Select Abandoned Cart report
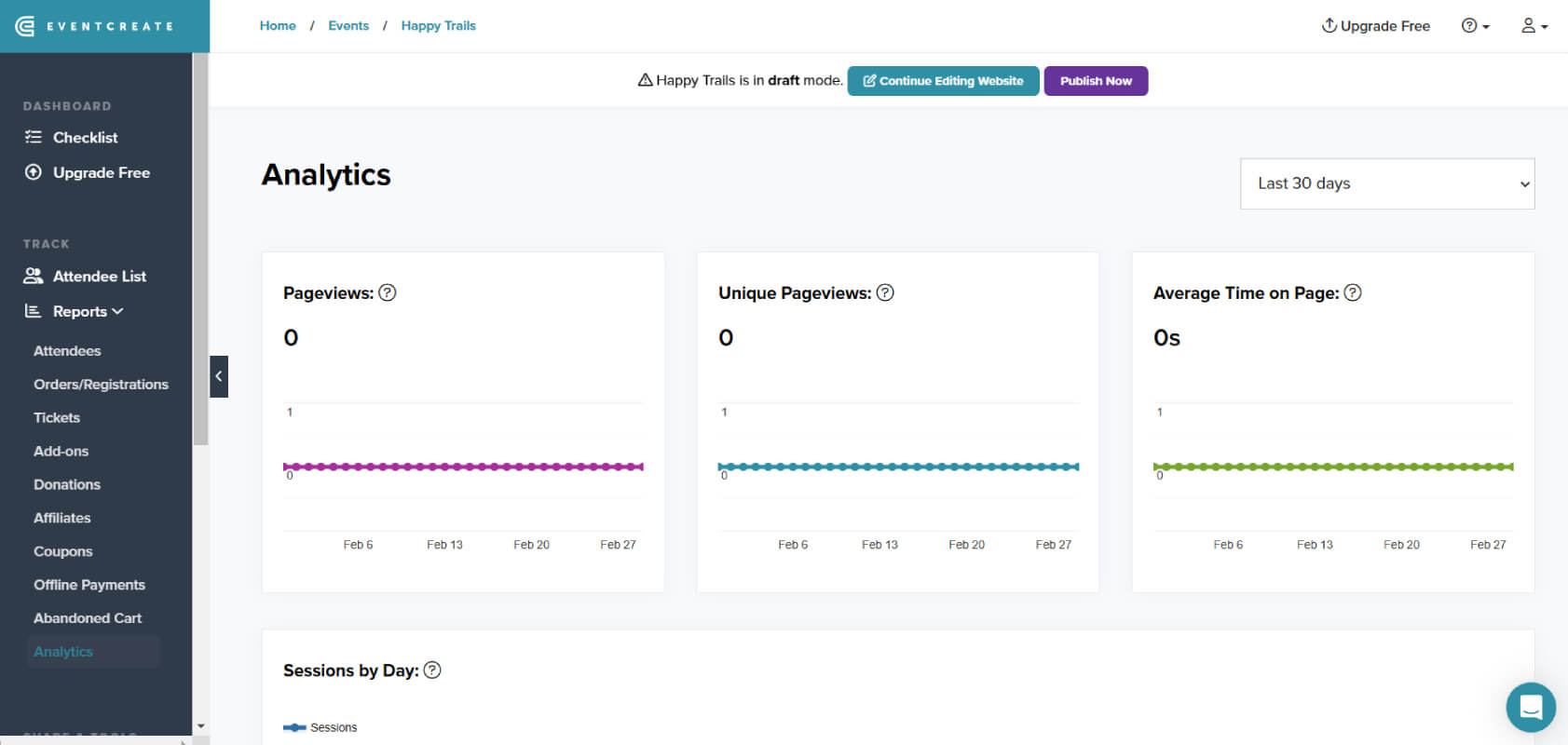 (88, 617)
